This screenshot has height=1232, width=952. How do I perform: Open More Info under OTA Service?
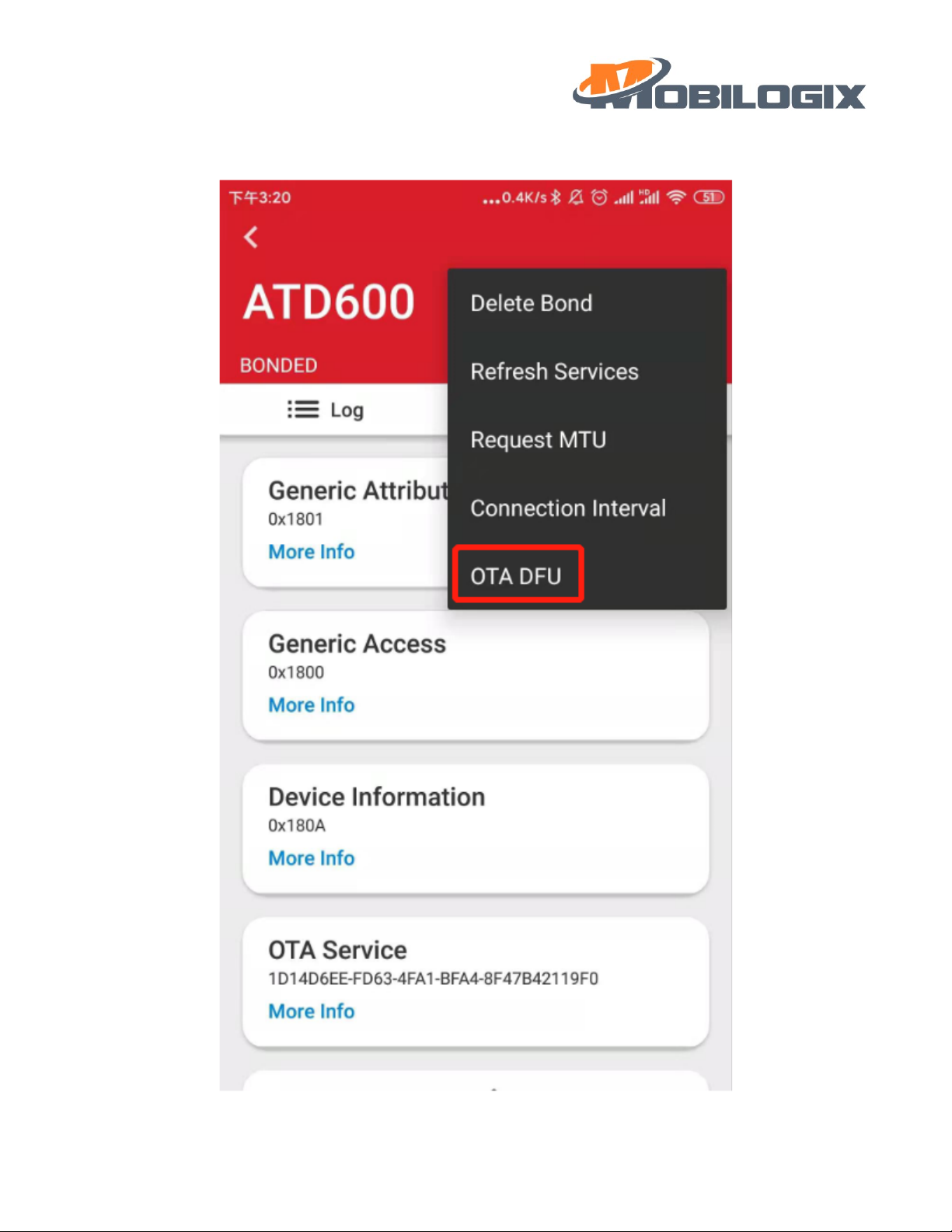click(312, 1011)
